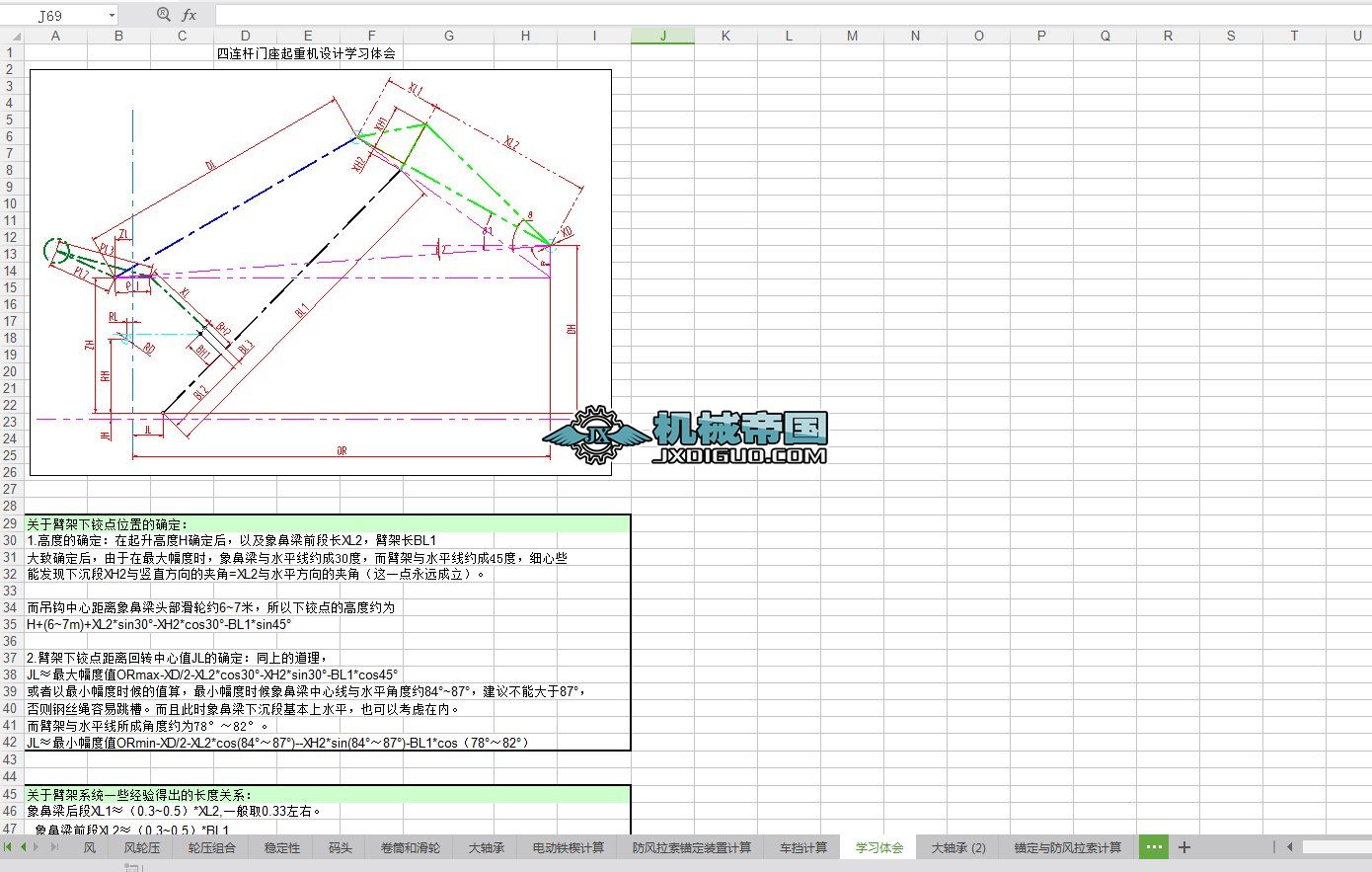Select row 29 header
This screenshot has width=1372, height=872.
12,523
